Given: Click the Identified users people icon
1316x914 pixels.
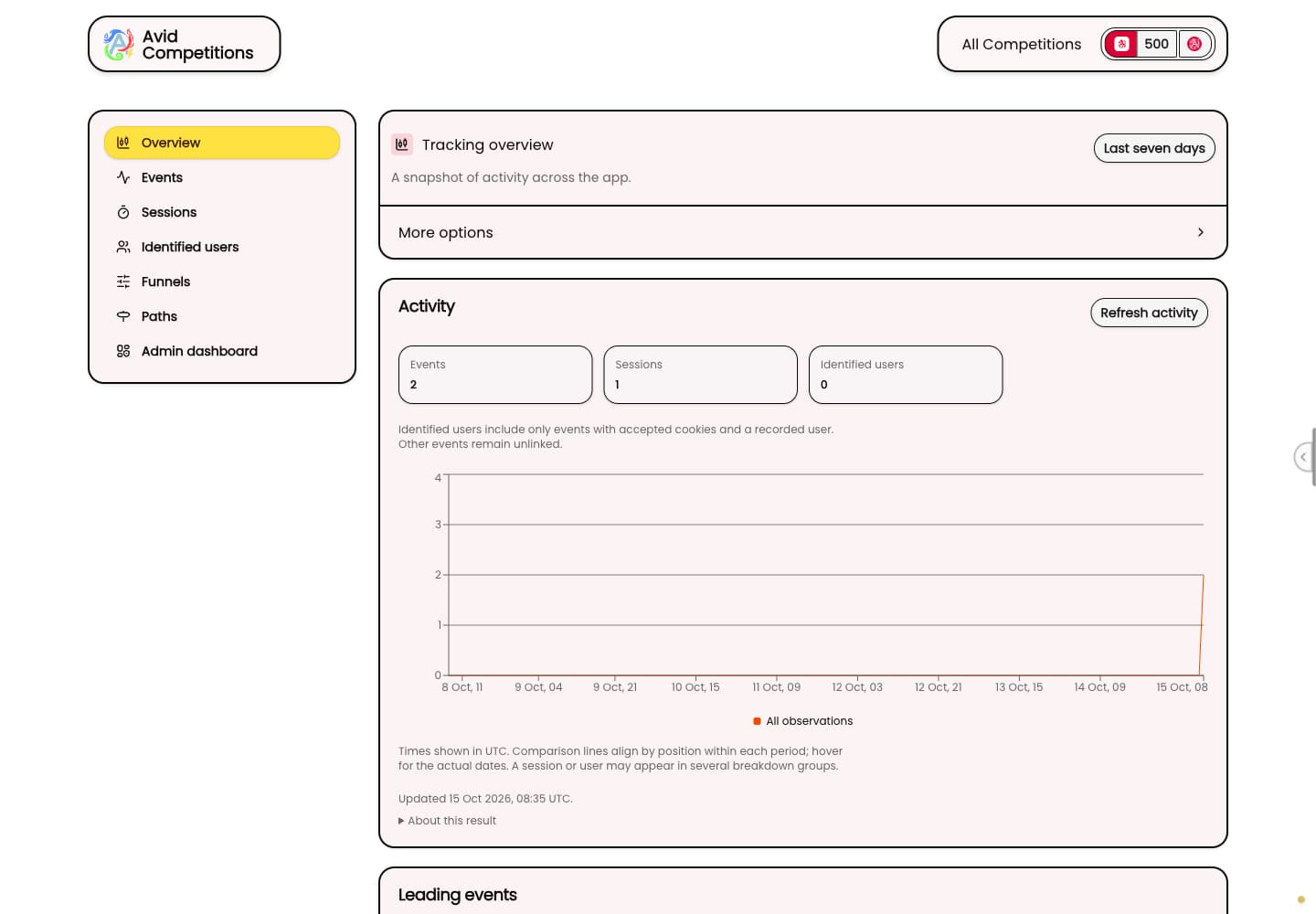Looking at the screenshot, I should point(123,247).
